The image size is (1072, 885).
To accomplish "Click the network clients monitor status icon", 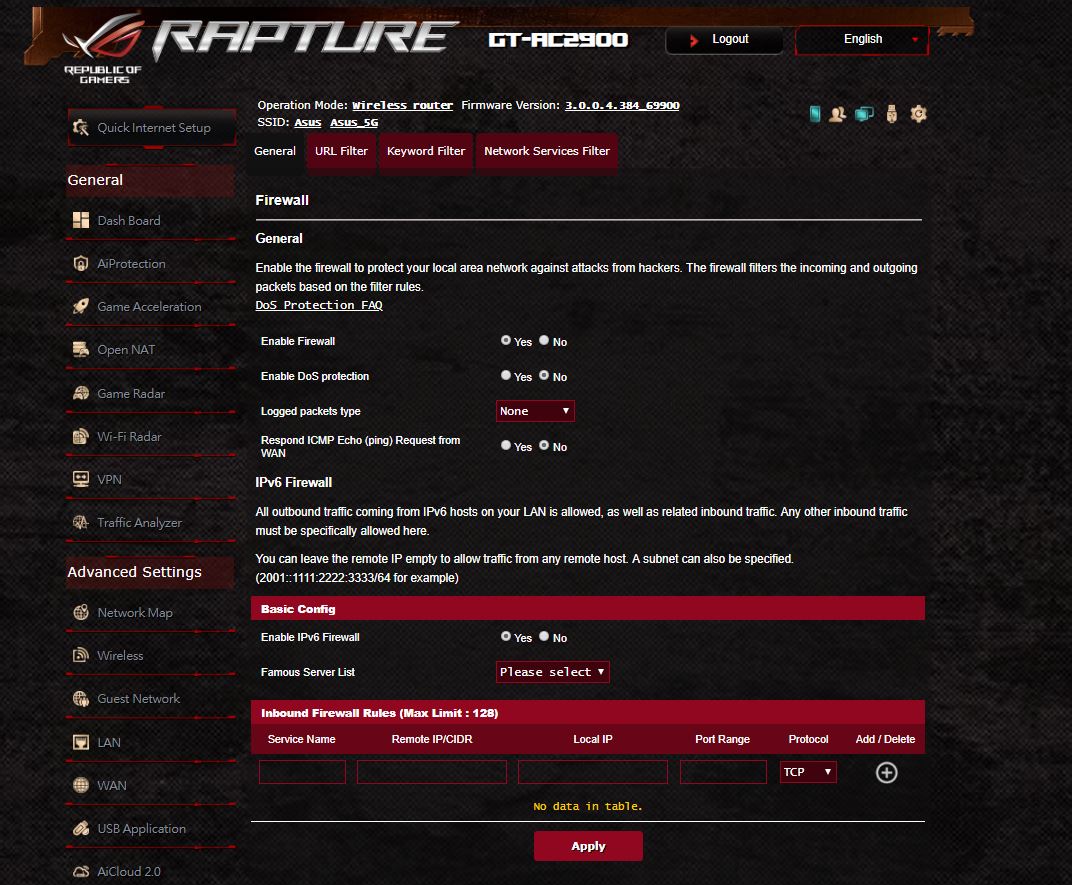I will (864, 114).
